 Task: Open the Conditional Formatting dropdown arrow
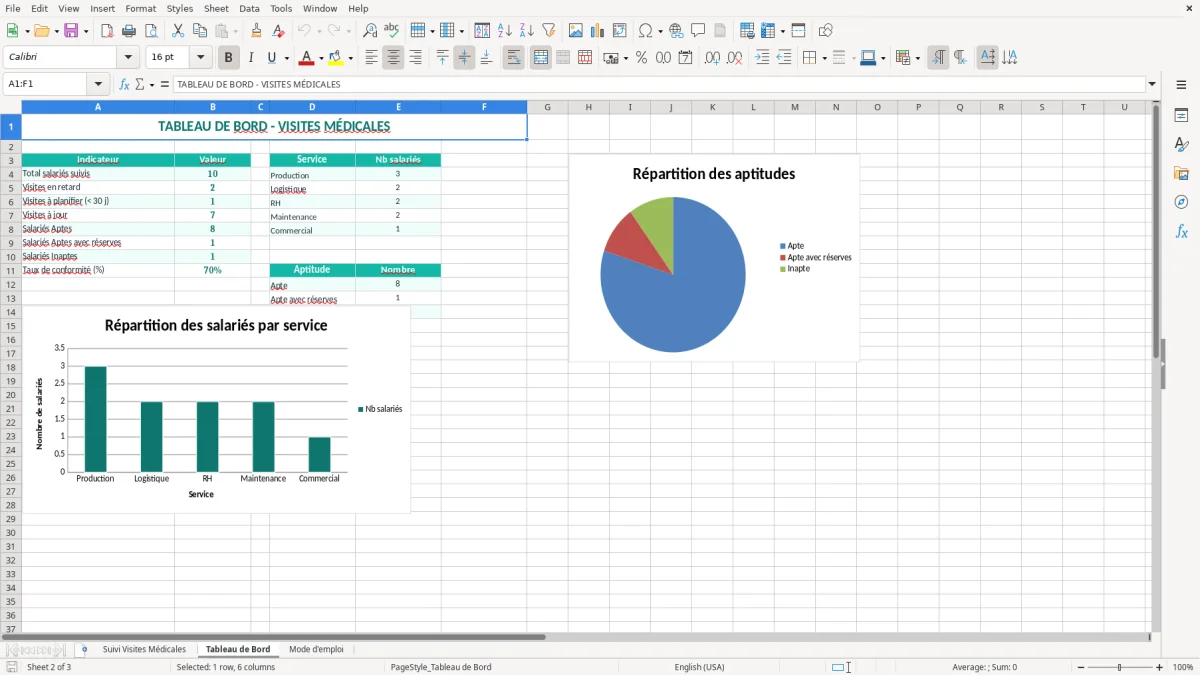click(917, 58)
